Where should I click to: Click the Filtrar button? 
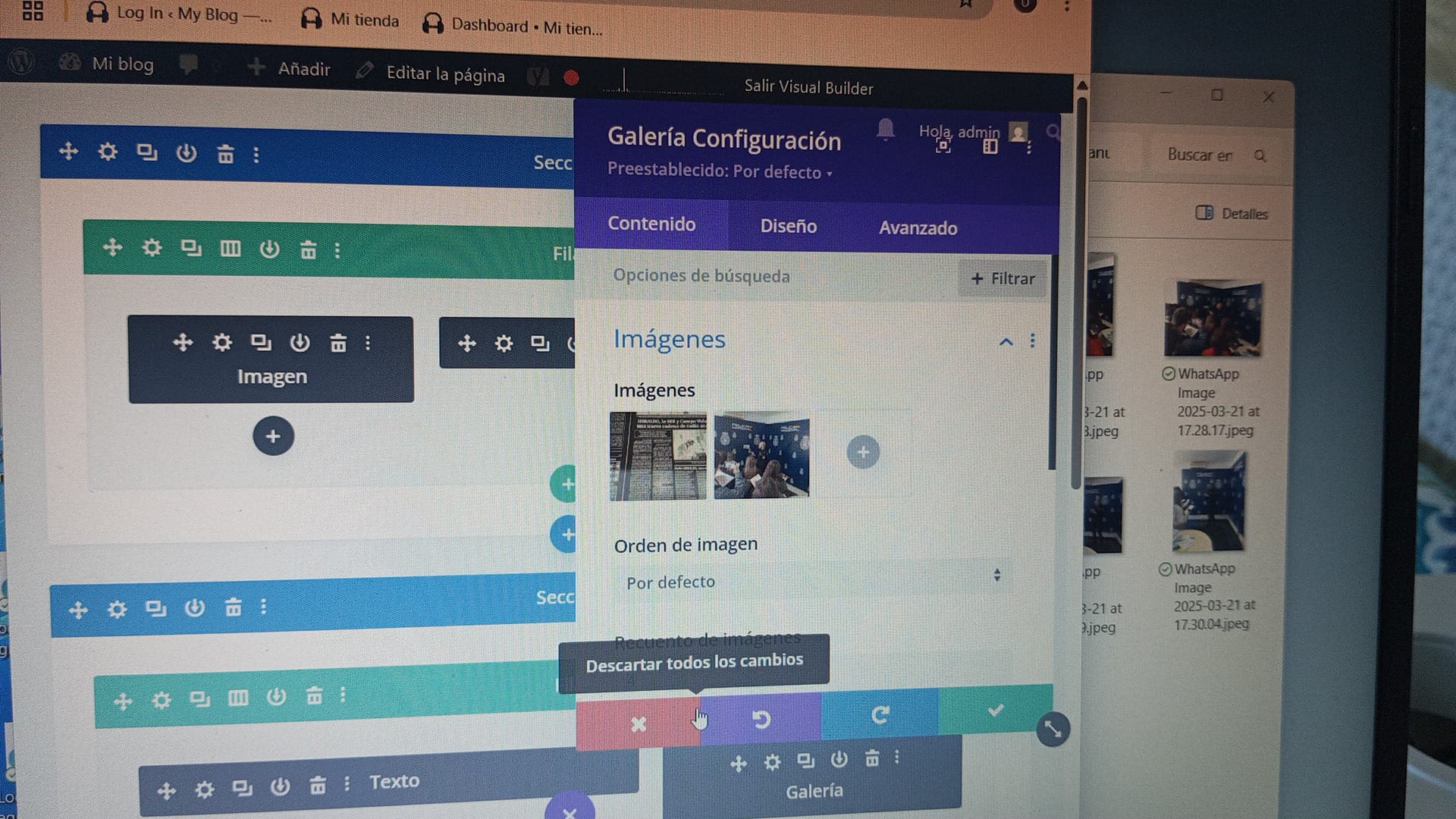click(1003, 278)
